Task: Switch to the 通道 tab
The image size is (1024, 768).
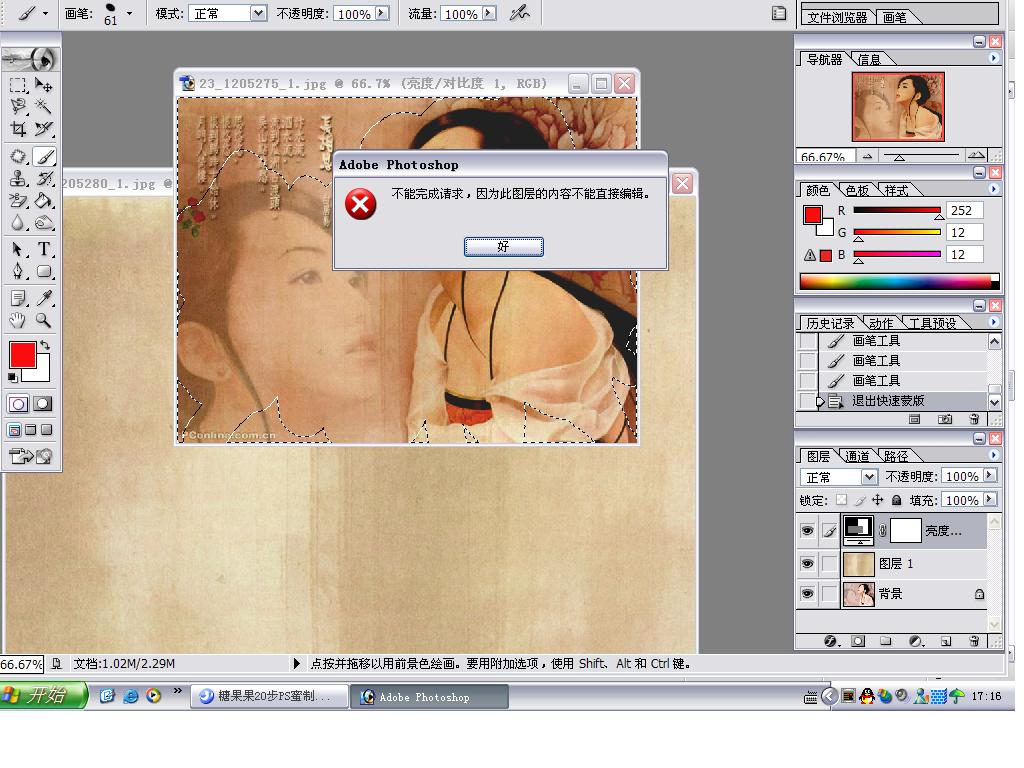Action: point(857,456)
